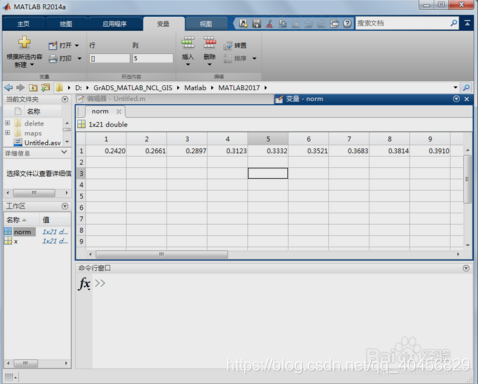Click the Undo icon in quick toolbar

[x=309, y=23]
